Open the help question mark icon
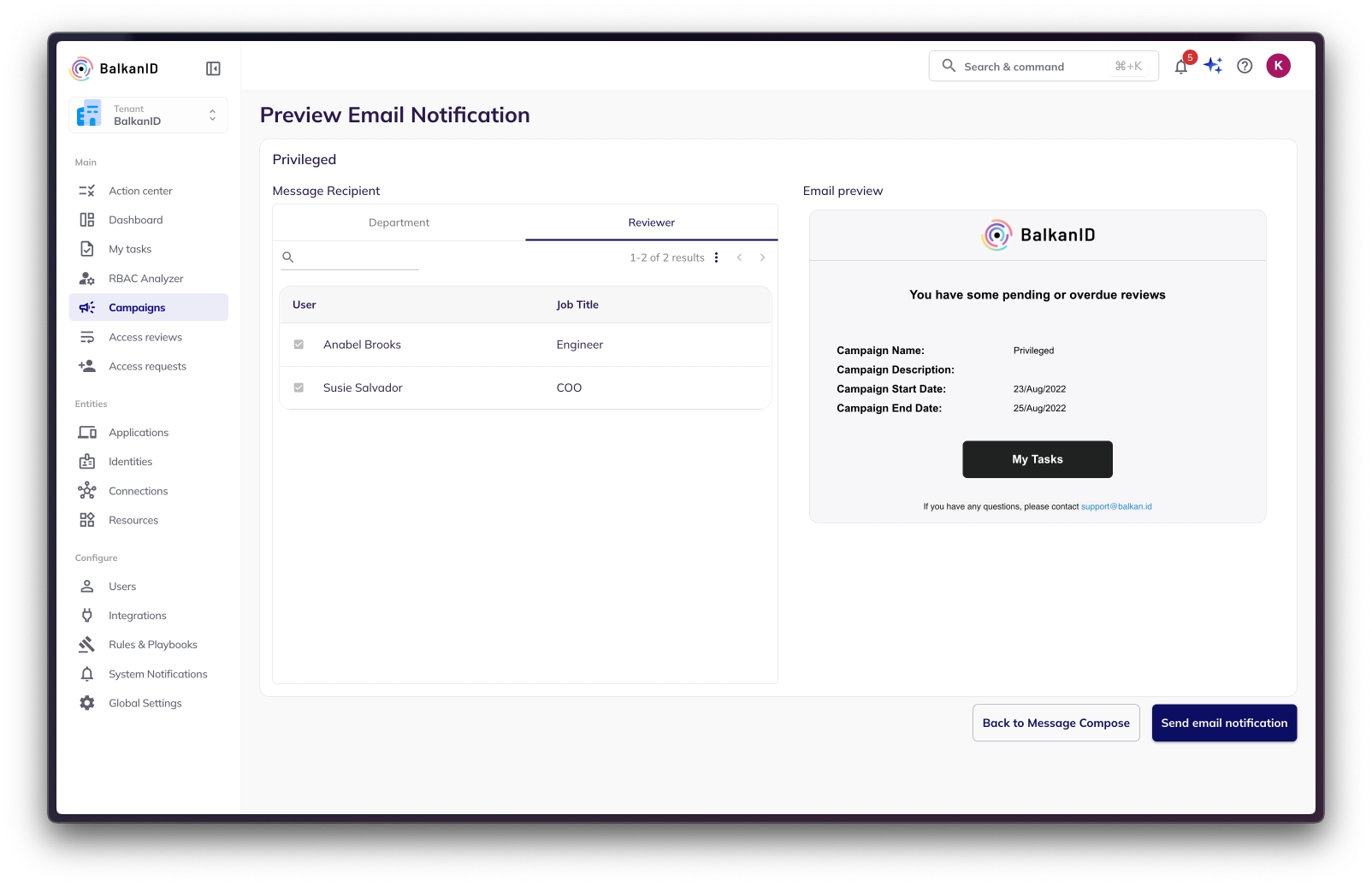The width and height of the screenshot is (1372, 886). (1245, 66)
